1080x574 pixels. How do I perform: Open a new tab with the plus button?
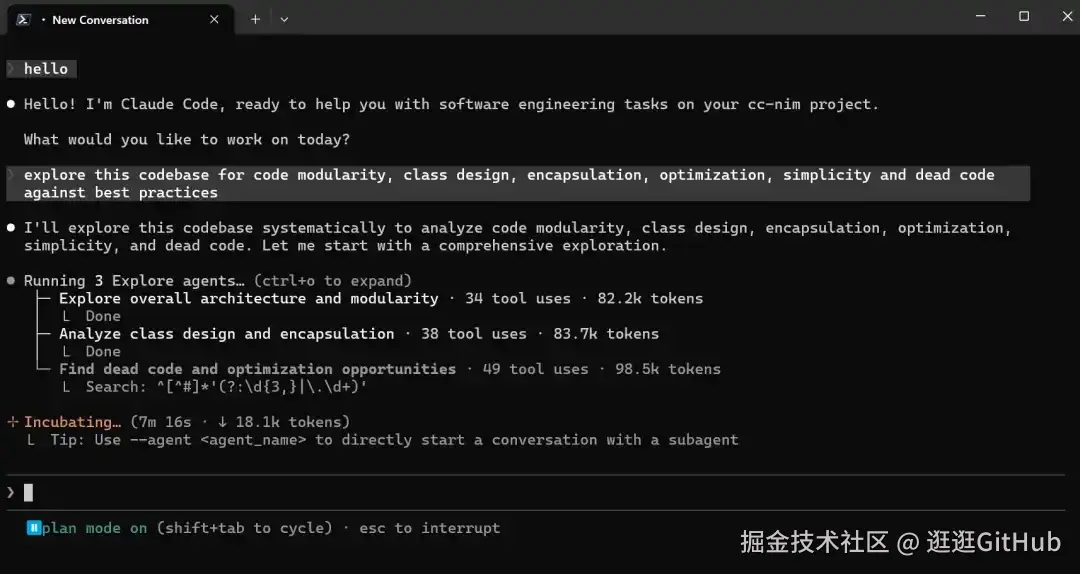[x=255, y=19]
